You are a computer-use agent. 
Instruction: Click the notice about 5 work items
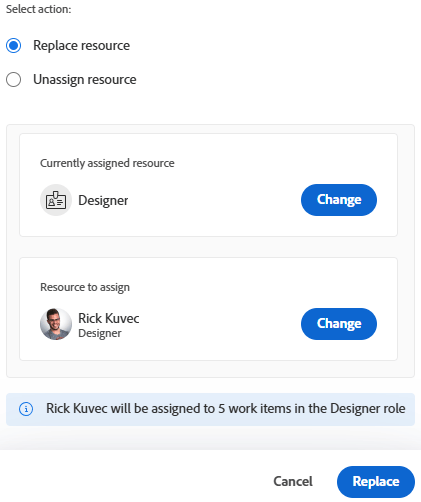coord(210,409)
